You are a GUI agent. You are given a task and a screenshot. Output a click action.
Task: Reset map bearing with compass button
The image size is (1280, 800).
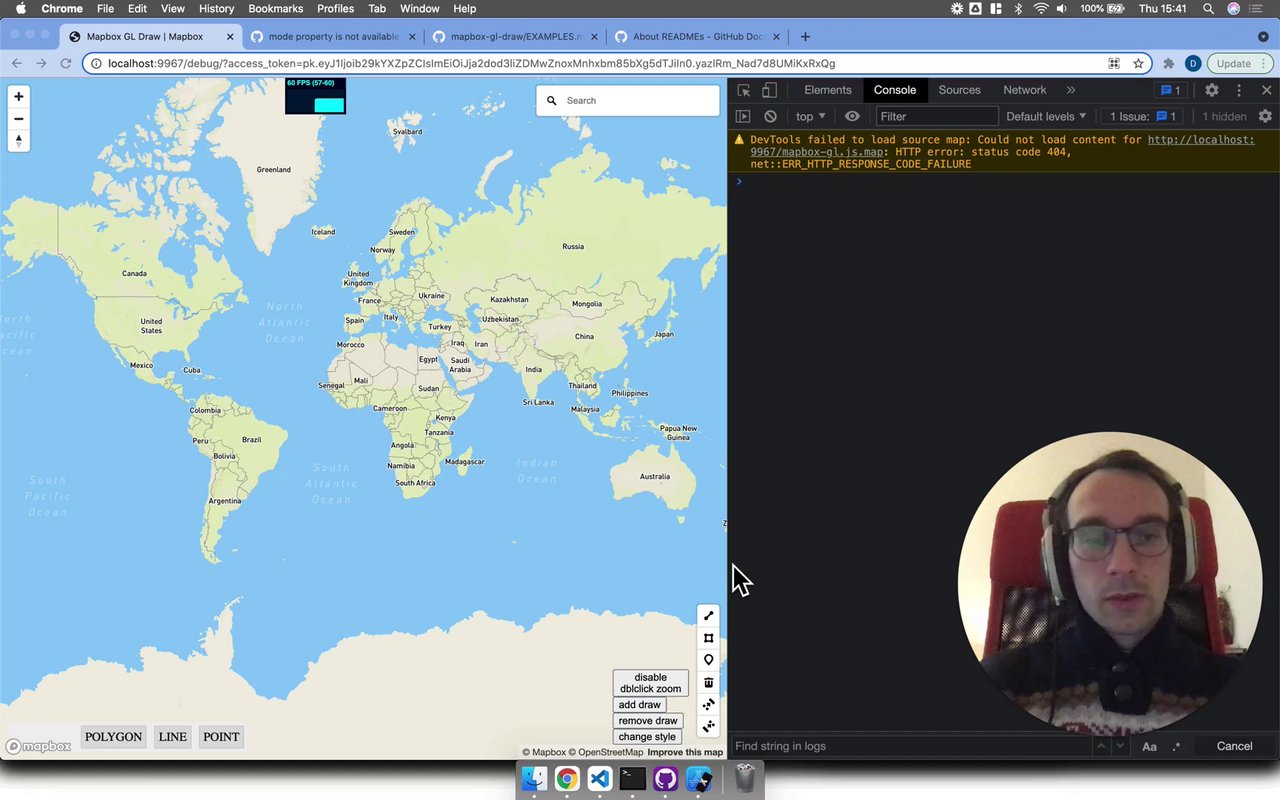[18, 141]
